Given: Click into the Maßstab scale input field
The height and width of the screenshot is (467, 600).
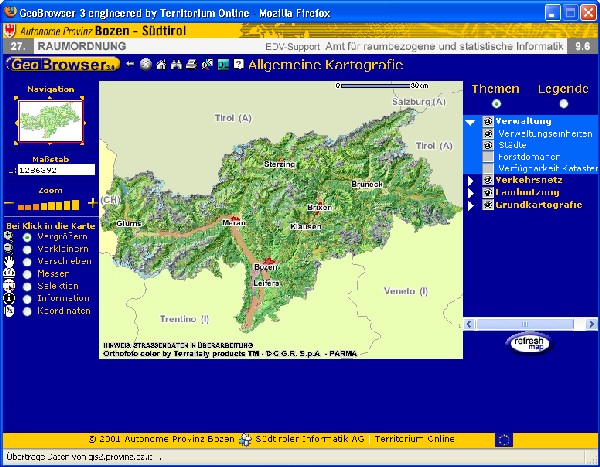Looking at the screenshot, I should pos(56,170).
